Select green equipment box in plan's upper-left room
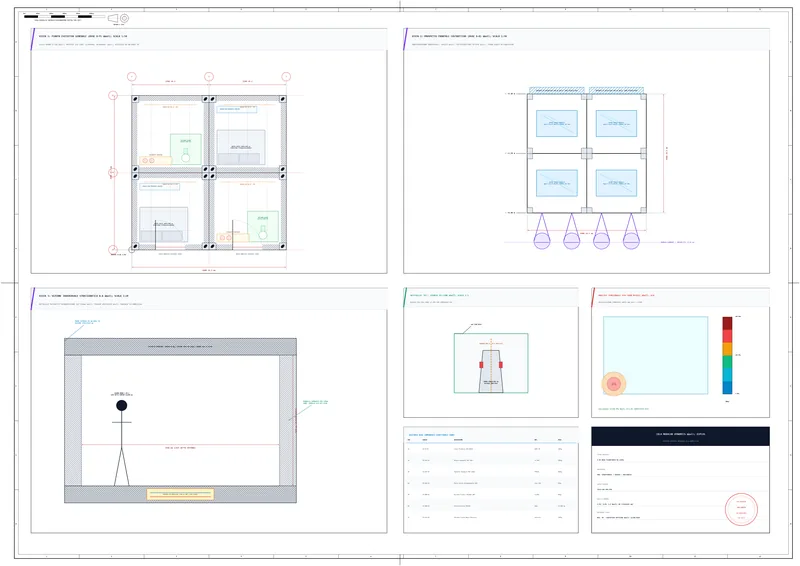This screenshot has width=800, height=566. [186, 149]
